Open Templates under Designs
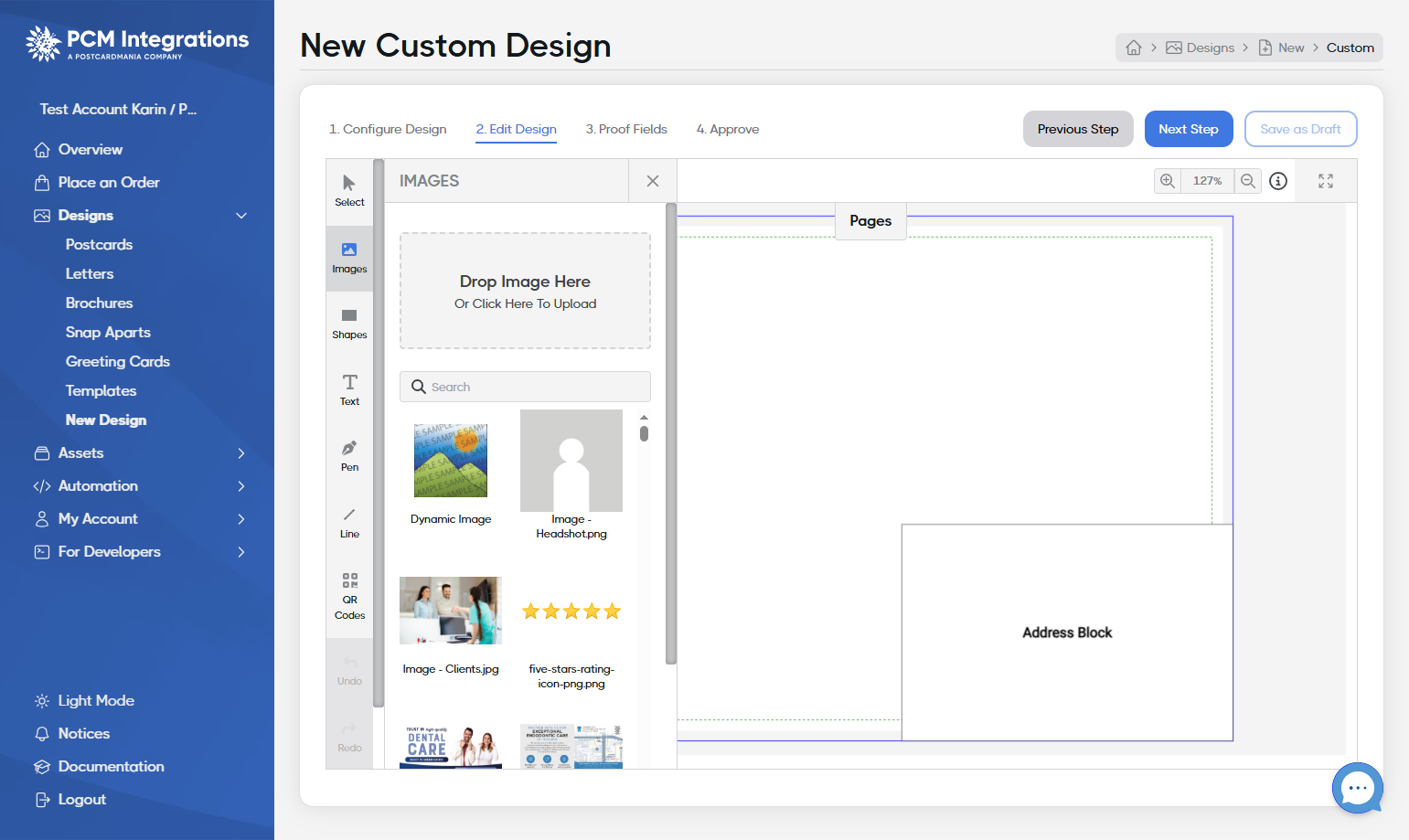The image size is (1409, 840). pyautogui.click(x=101, y=390)
